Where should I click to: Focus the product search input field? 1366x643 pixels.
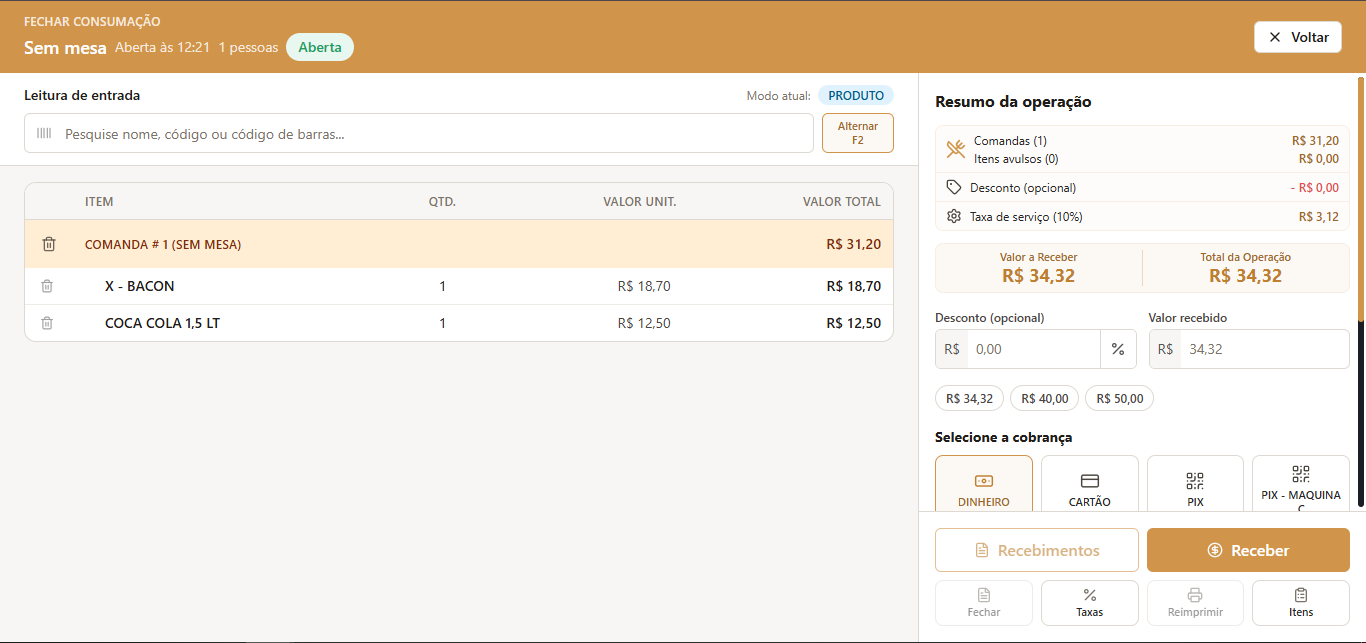(x=419, y=133)
